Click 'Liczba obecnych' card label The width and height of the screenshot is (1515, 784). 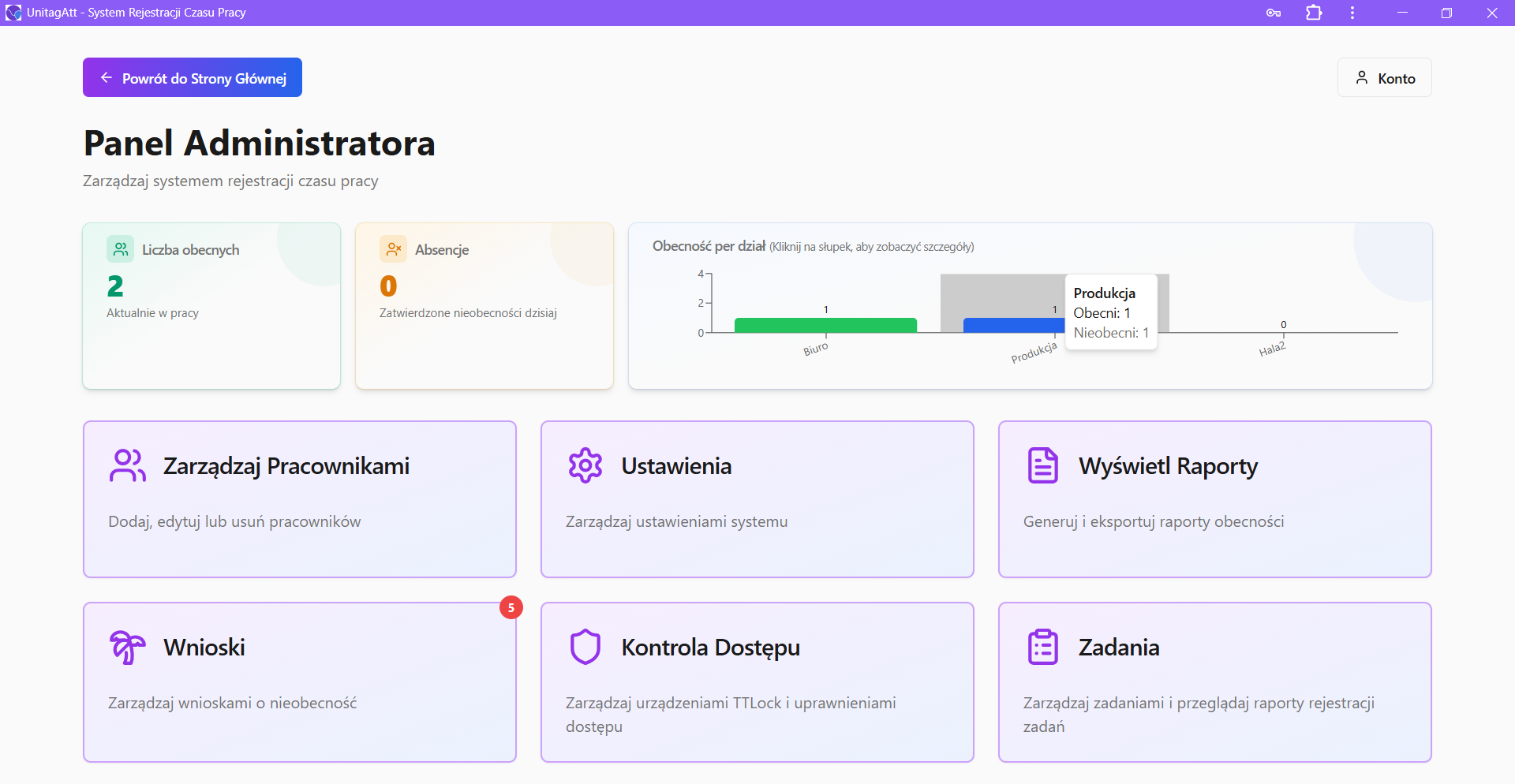point(190,249)
